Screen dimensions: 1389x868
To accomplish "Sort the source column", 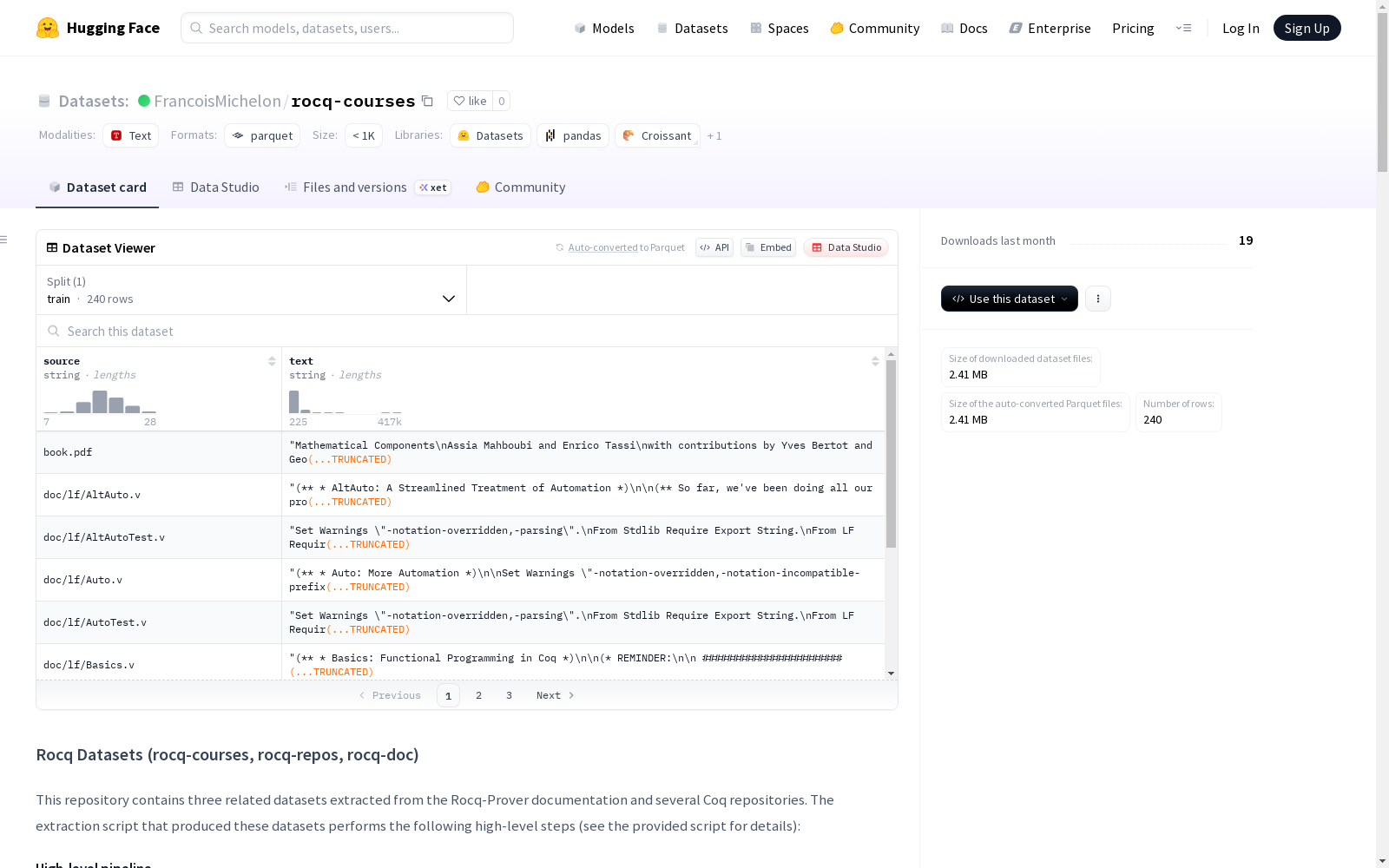I will (272, 361).
